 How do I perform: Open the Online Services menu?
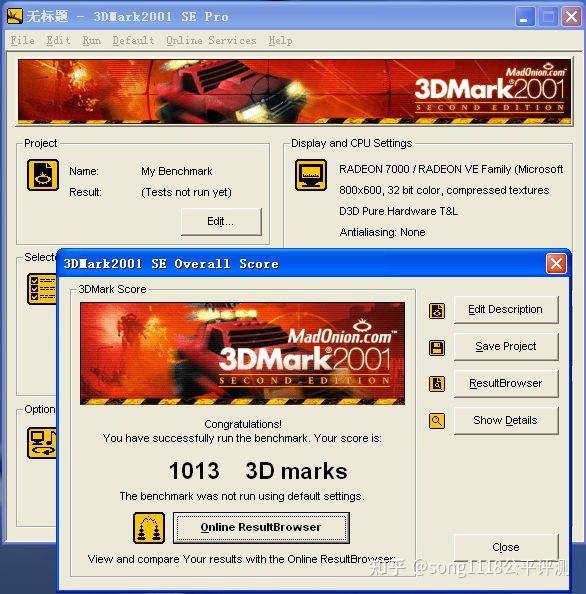(211, 40)
